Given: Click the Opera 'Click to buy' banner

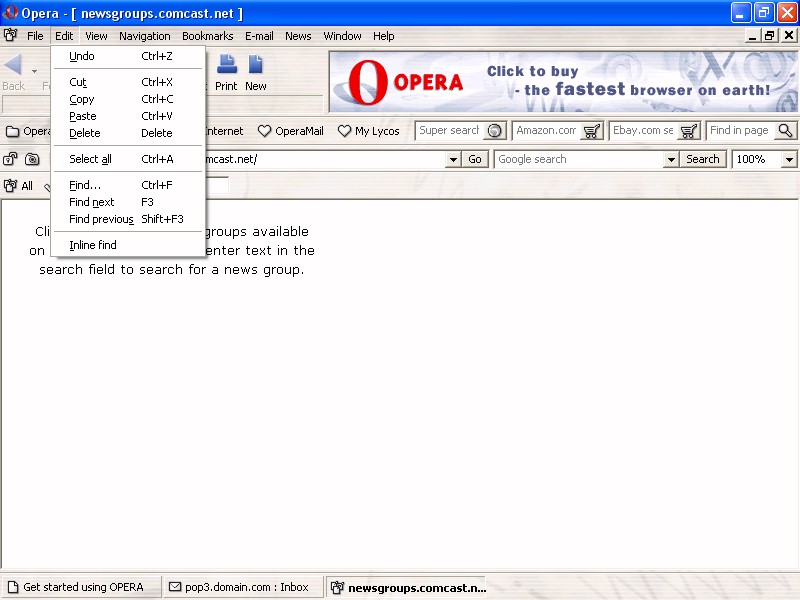Looking at the screenshot, I should pyautogui.click(x=563, y=82).
